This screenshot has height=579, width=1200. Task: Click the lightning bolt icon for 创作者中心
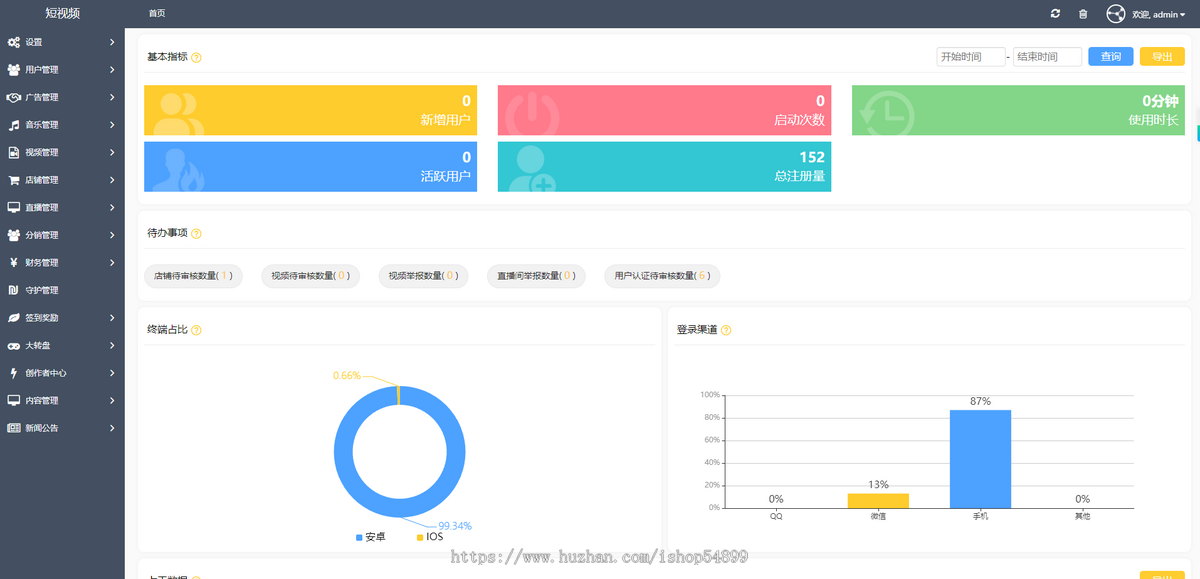click(14, 373)
